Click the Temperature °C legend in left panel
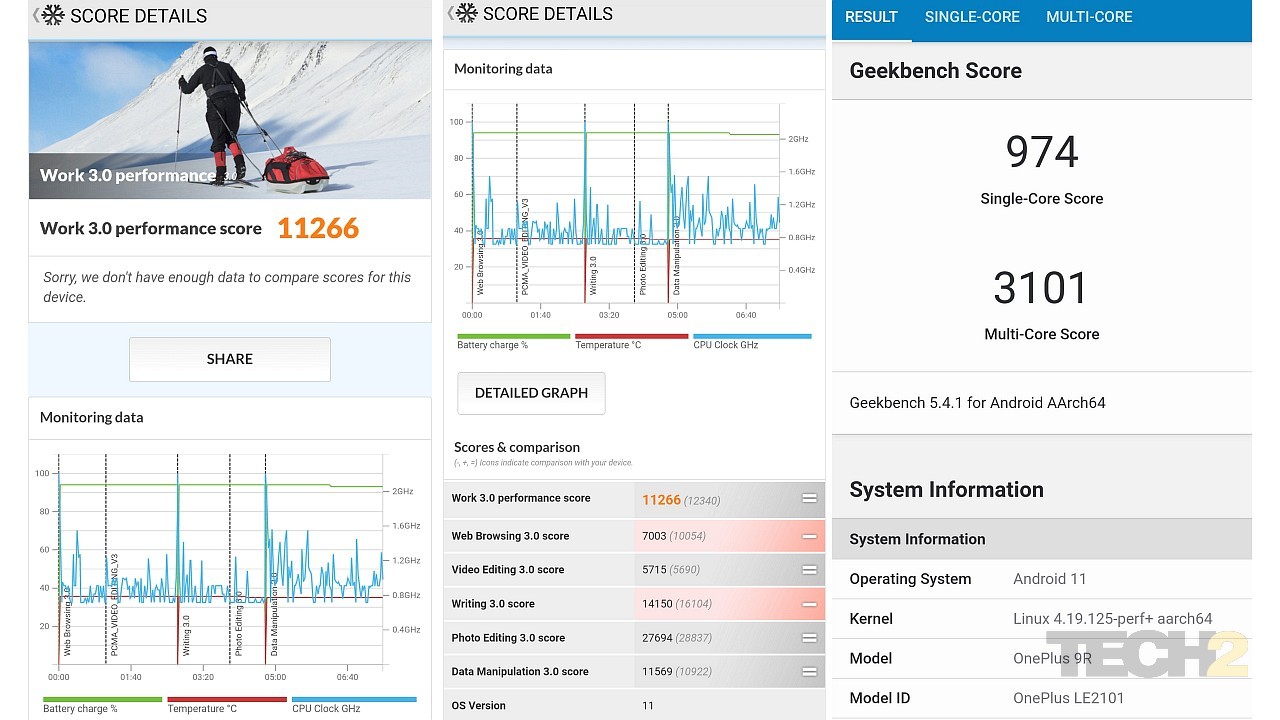 click(x=227, y=704)
